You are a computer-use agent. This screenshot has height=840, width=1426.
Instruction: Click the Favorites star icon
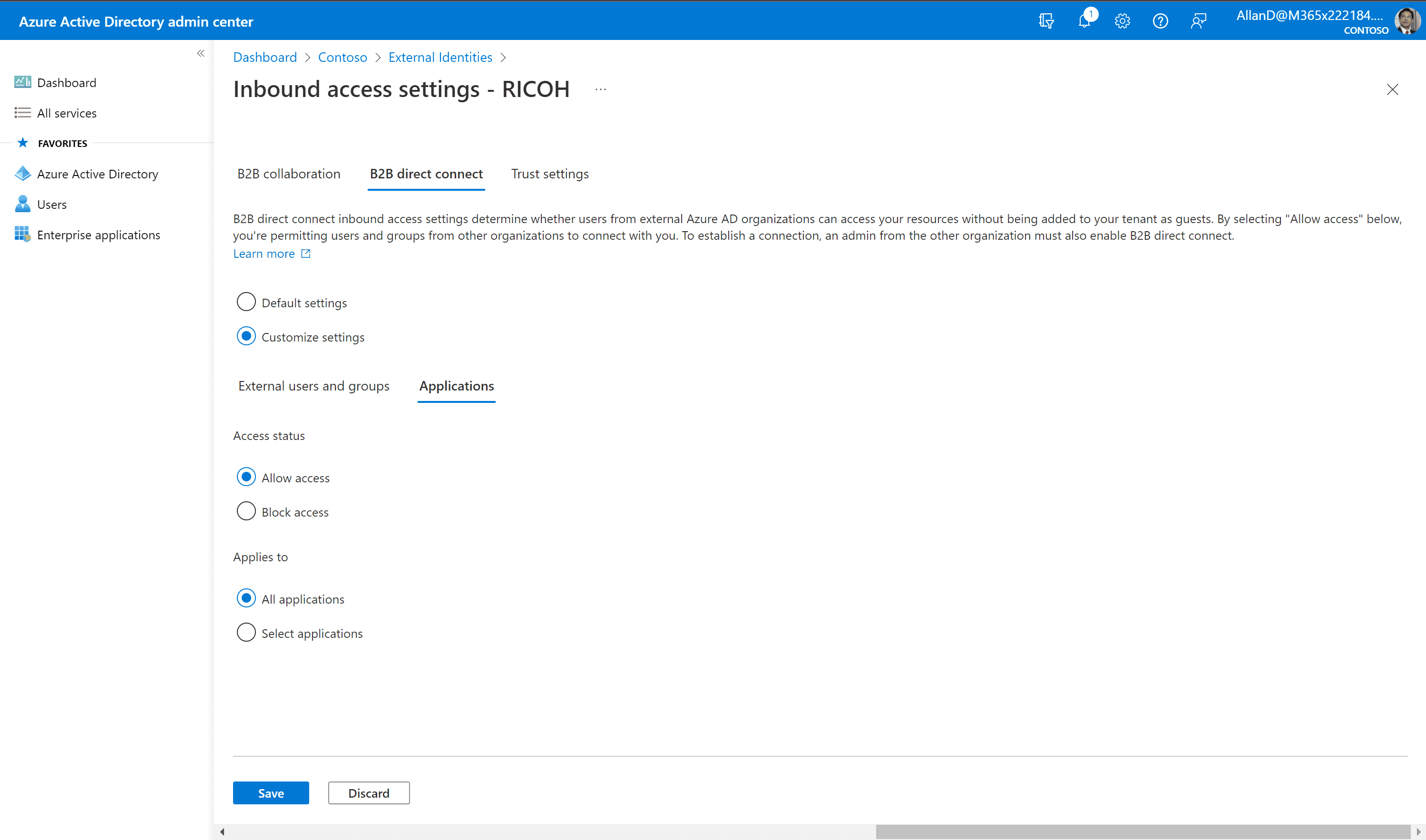23,143
